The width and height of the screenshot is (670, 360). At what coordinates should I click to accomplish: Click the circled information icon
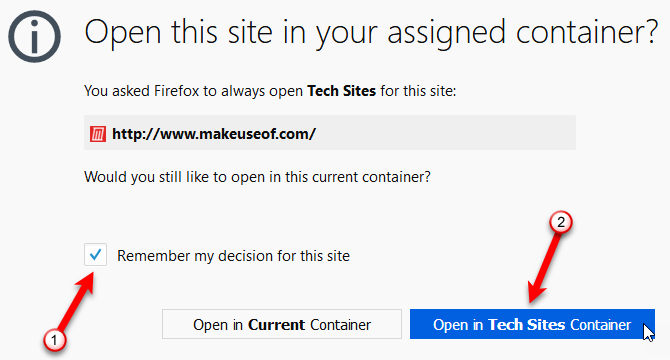pyautogui.click(x=35, y=36)
